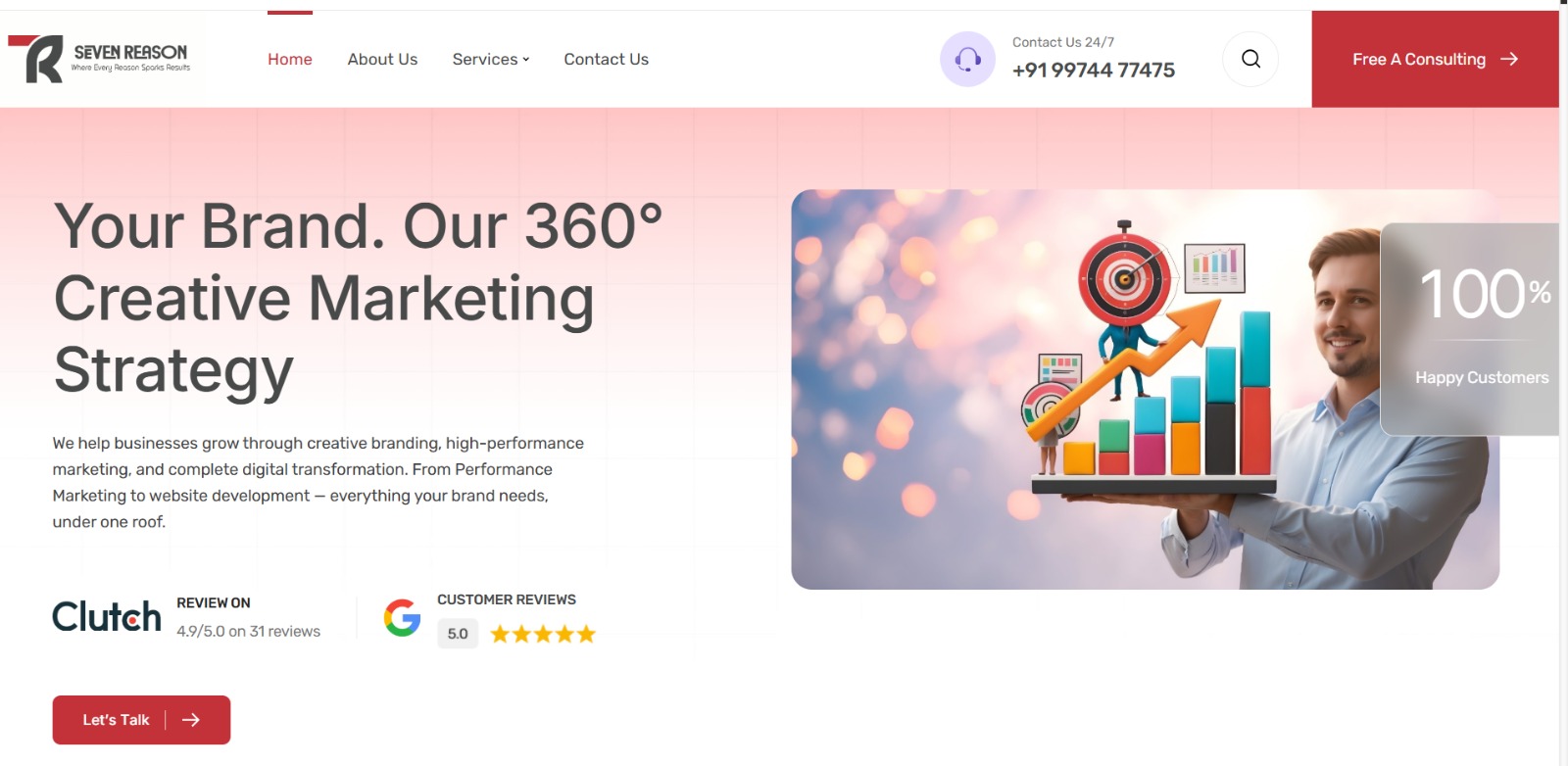Click arrow icon on Free A Consulting

click(1509, 59)
